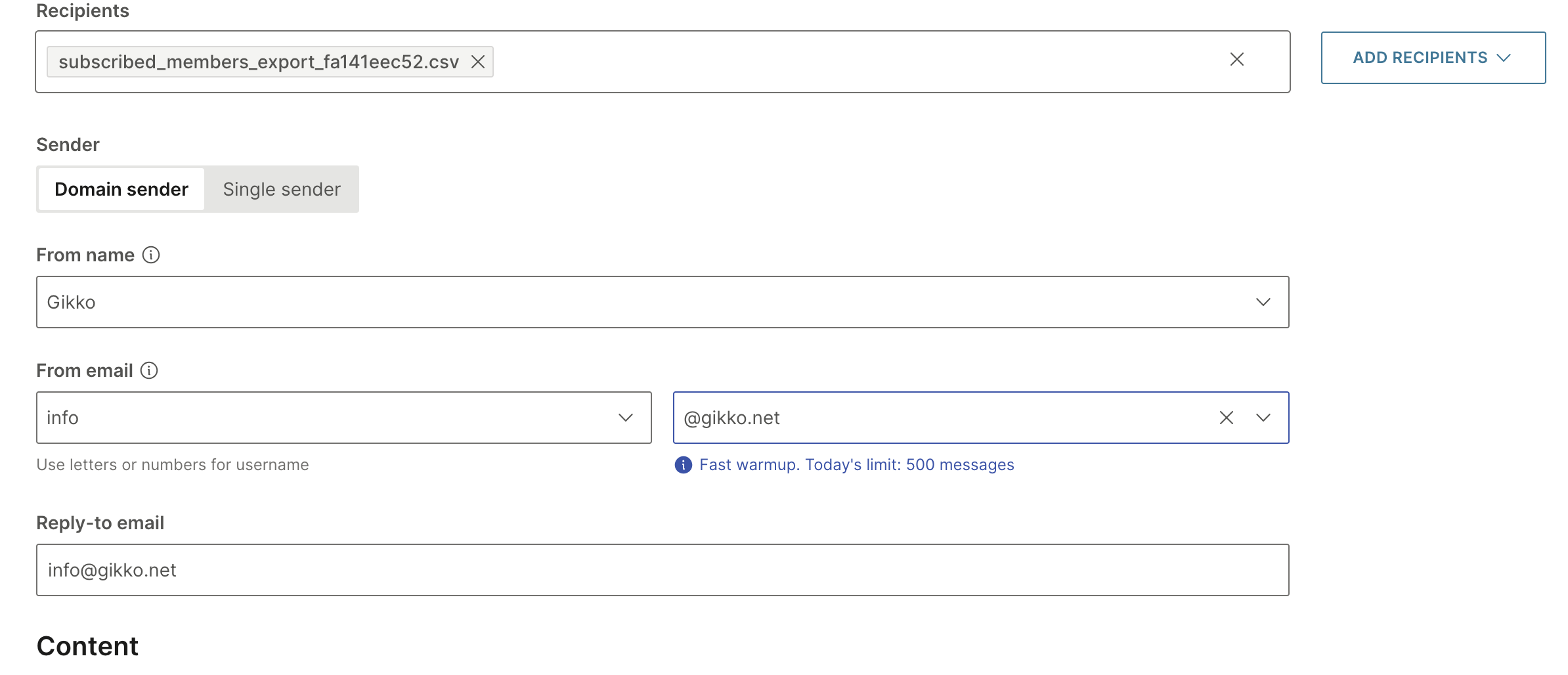Open the domain dropdown chevron
1568x675 pixels.
pyautogui.click(x=1263, y=418)
